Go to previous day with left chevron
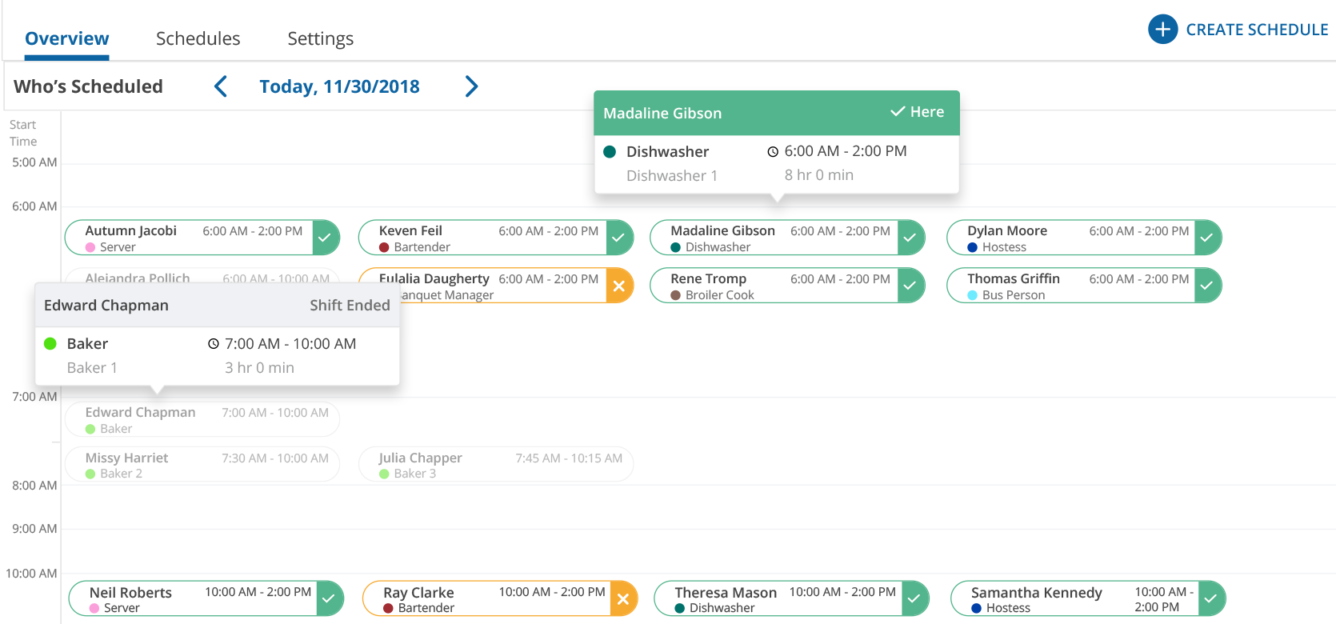Screen dimensions: 1336x624 pos(221,87)
